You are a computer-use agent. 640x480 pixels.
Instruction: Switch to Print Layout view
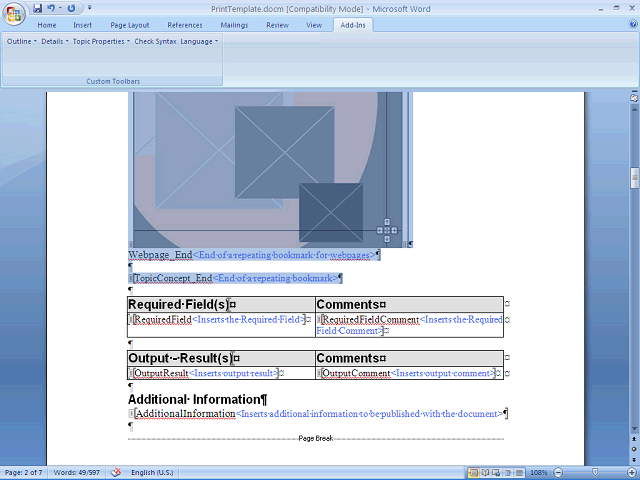click(x=473, y=473)
